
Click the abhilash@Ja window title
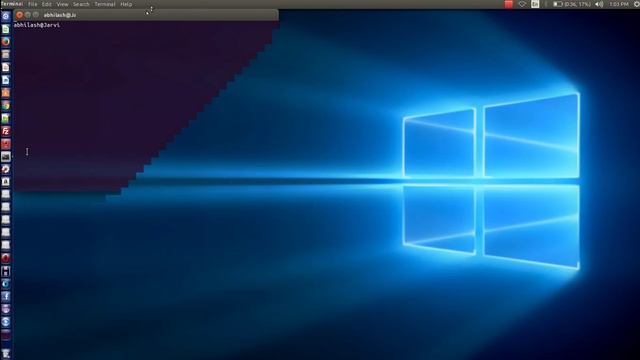coord(60,15)
